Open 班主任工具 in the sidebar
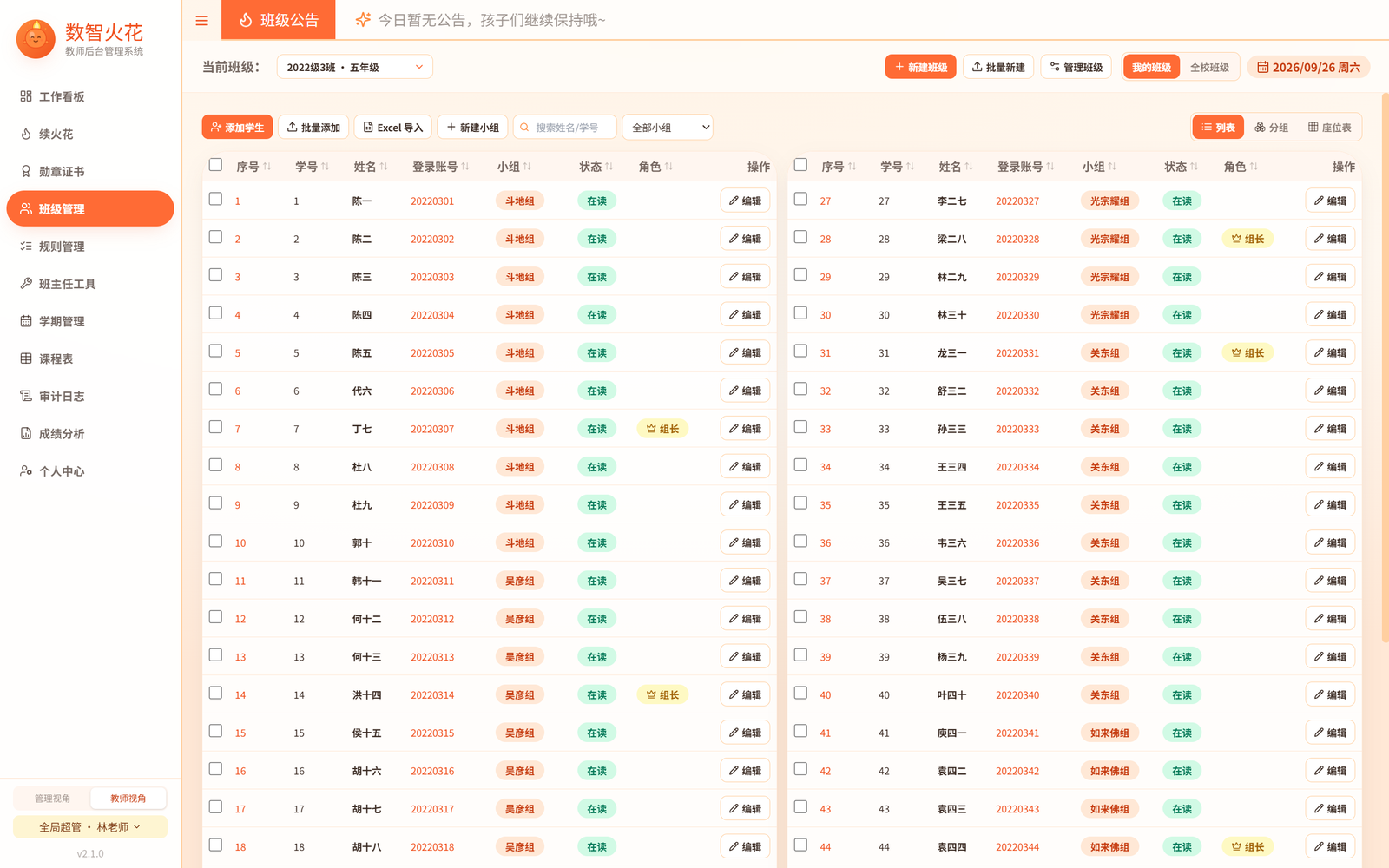This screenshot has height=868, width=1389. coord(90,284)
